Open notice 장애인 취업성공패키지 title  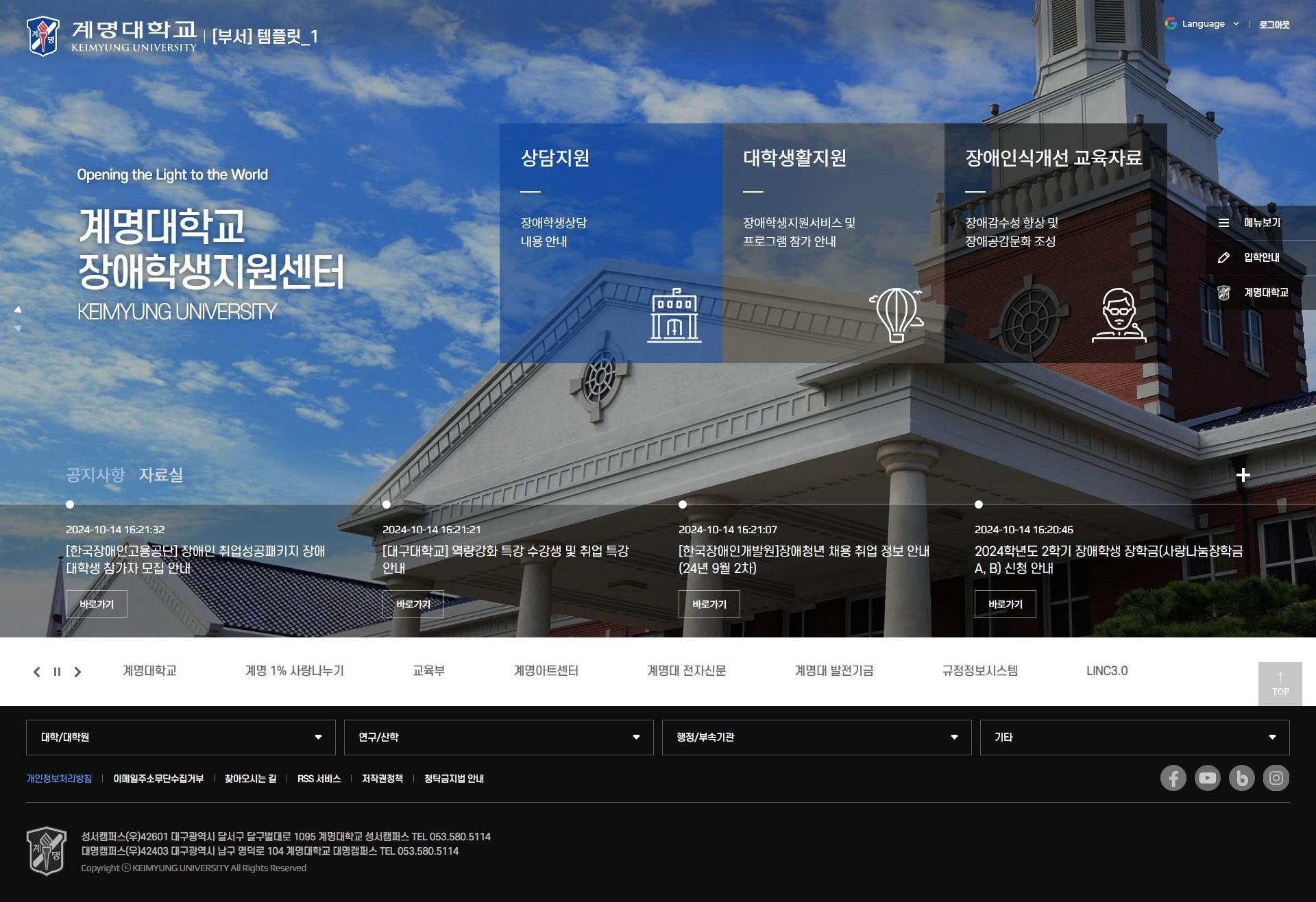[195, 559]
